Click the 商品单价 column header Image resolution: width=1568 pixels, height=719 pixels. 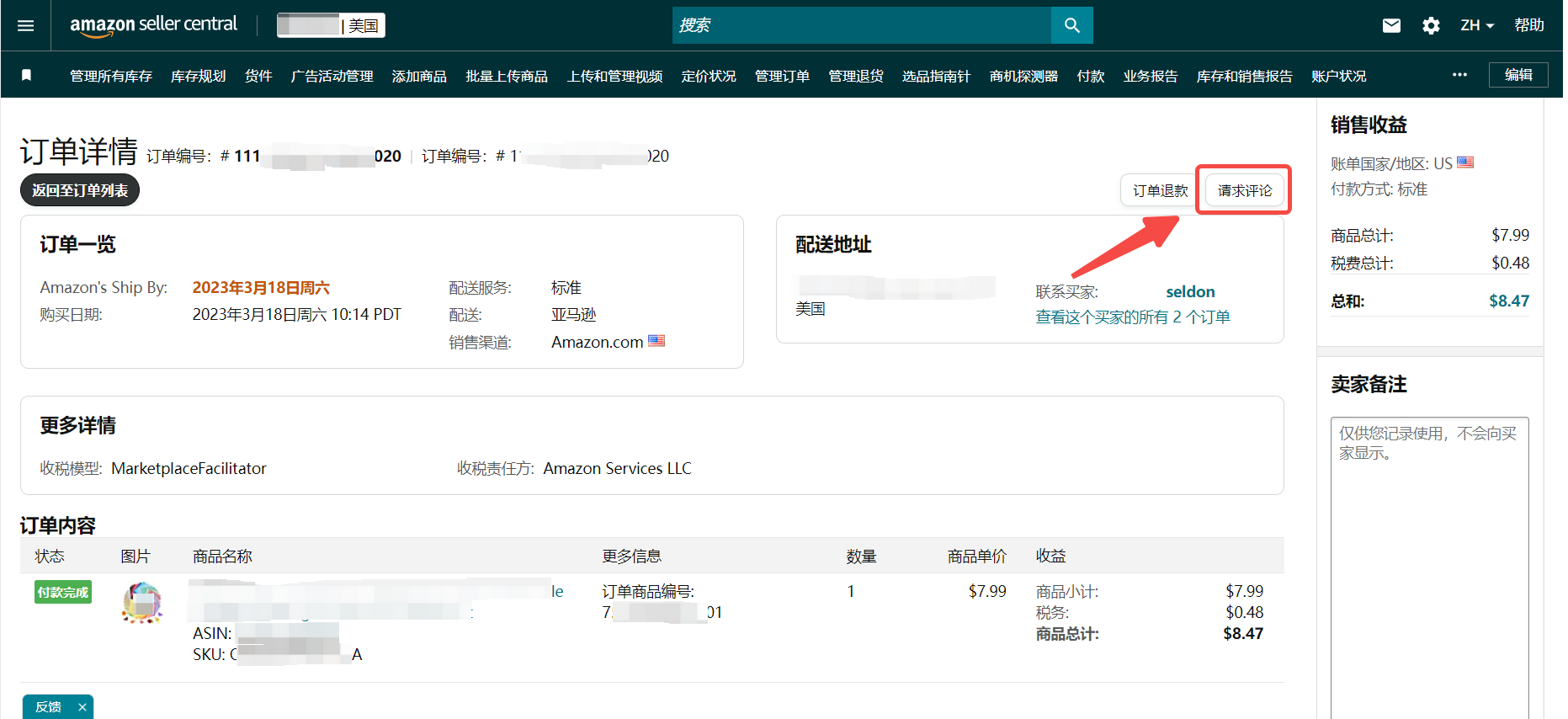tap(976, 556)
